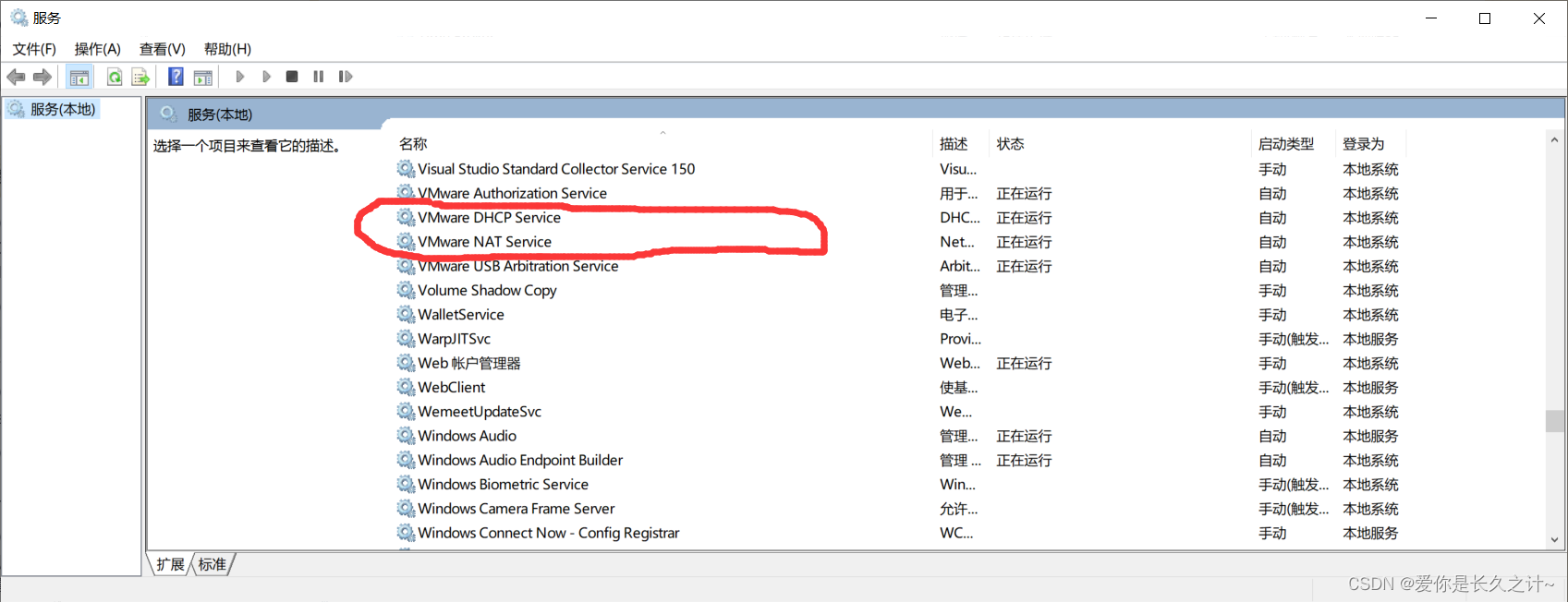This screenshot has width=1568, height=602.
Task: Click the Forward arrow toolbar icon
Action: tap(43, 77)
